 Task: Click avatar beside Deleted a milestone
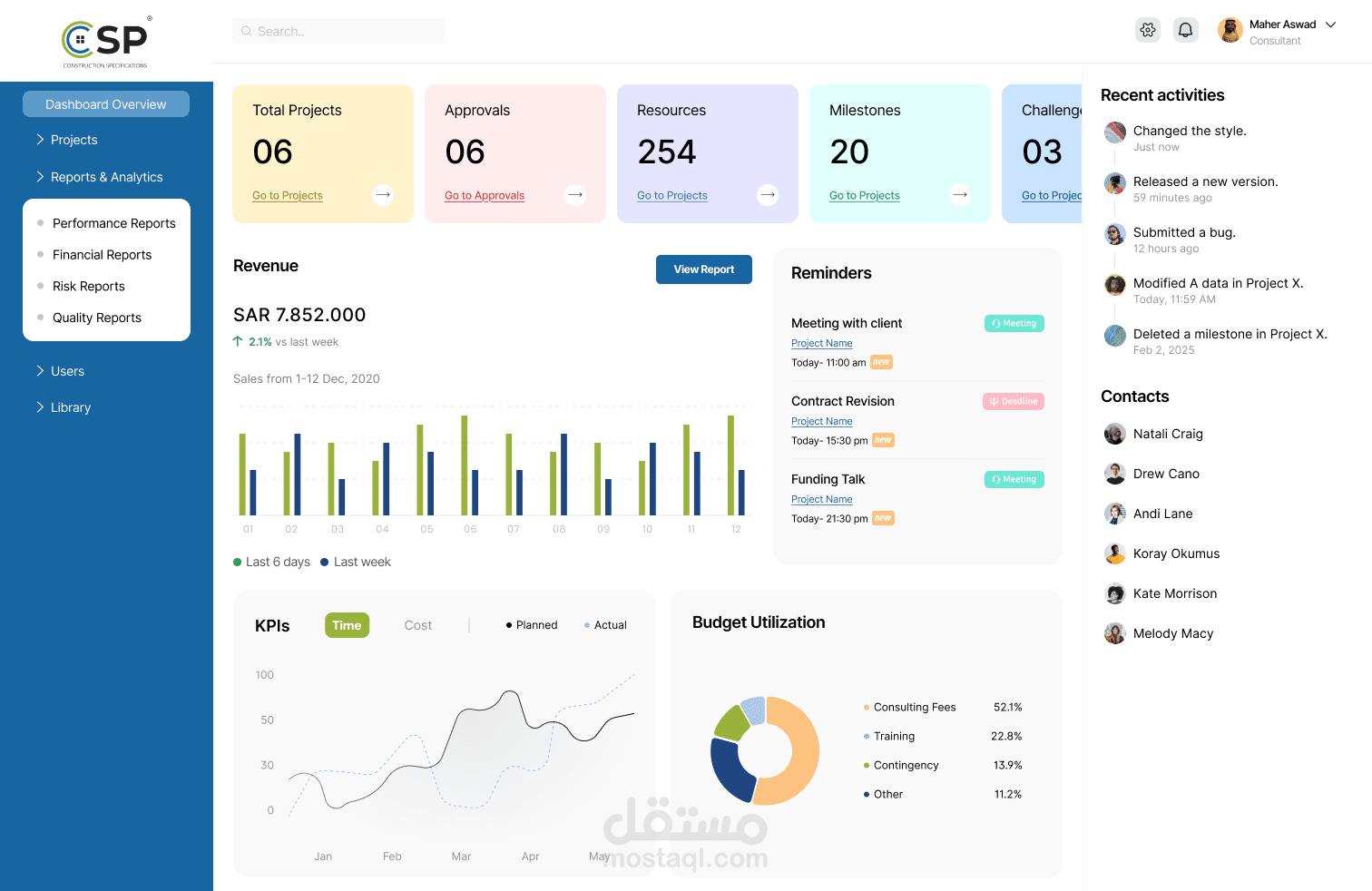point(1115,336)
